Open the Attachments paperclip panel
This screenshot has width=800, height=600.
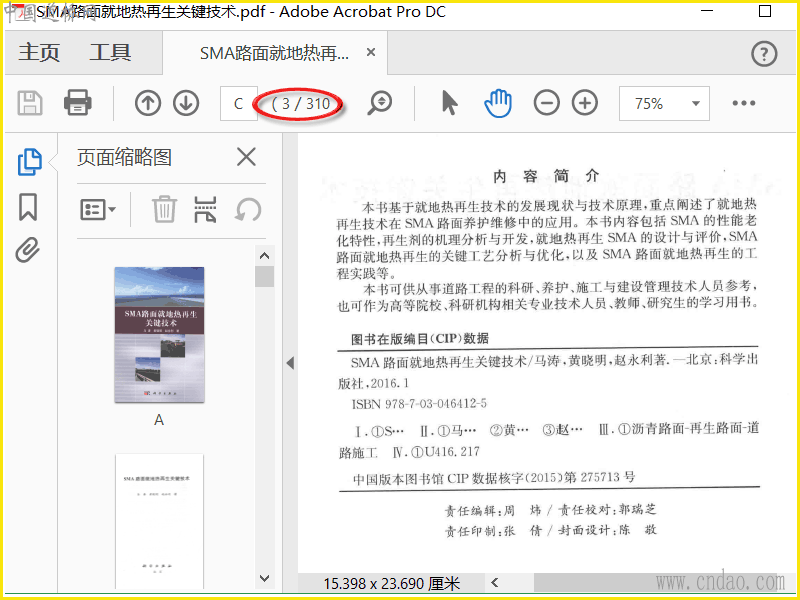28,251
